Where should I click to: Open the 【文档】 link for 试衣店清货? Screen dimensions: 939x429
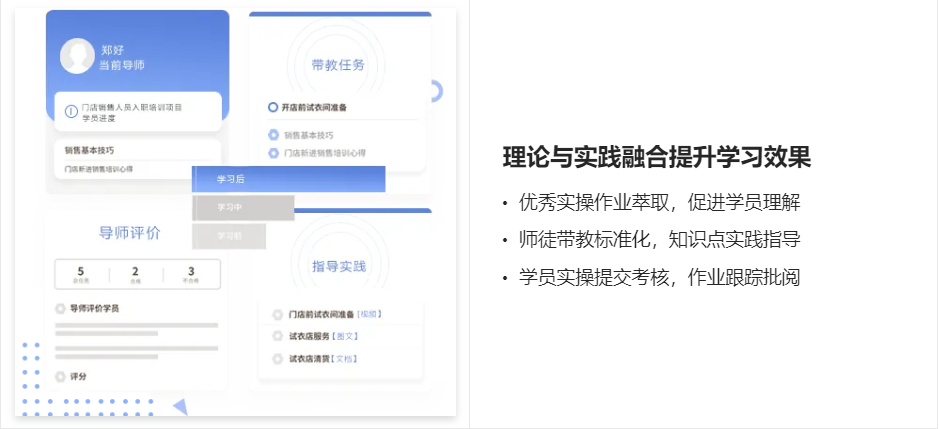click(344, 359)
